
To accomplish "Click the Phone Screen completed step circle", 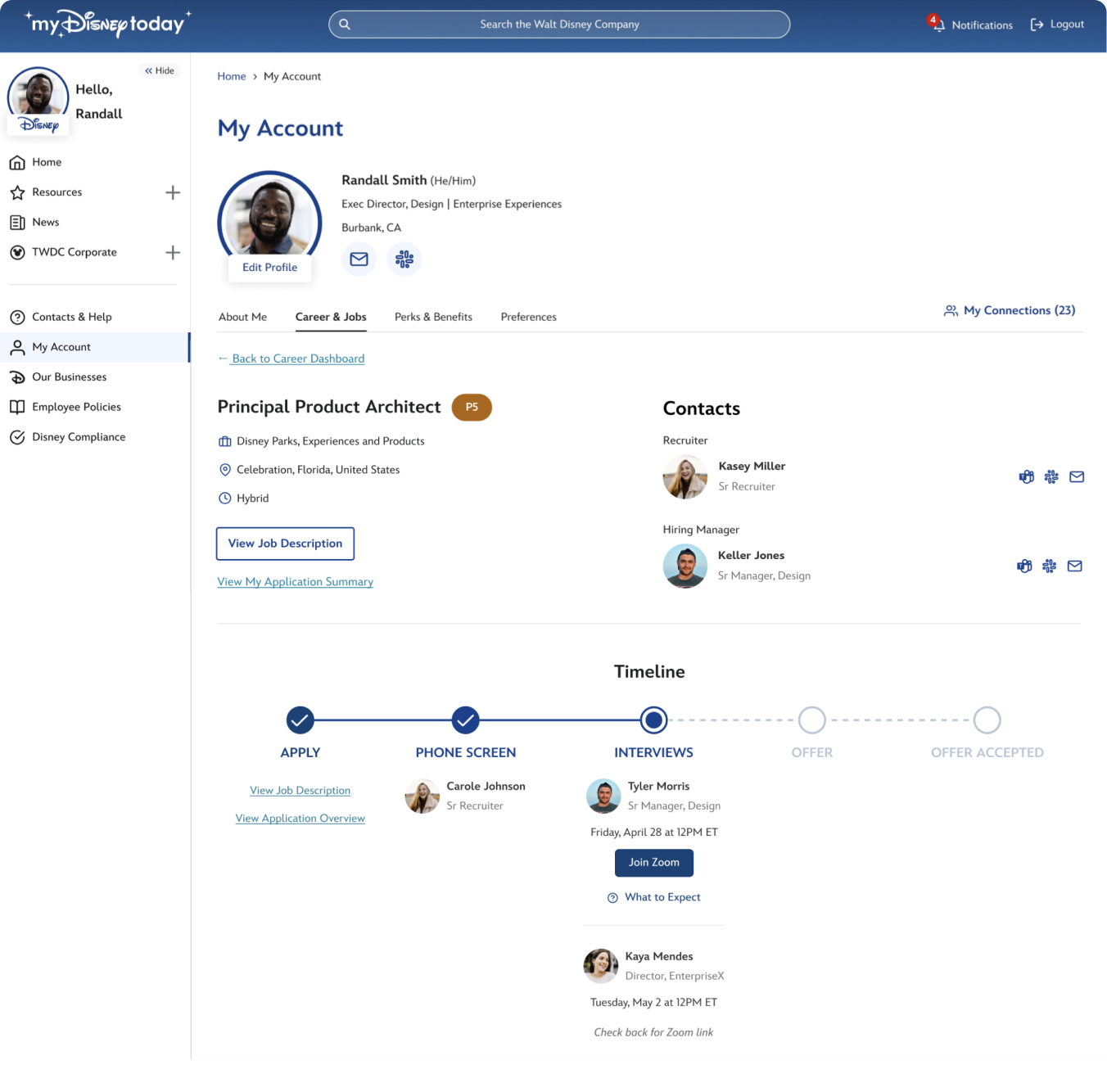I will pyautogui.click(x=465, y=720).
